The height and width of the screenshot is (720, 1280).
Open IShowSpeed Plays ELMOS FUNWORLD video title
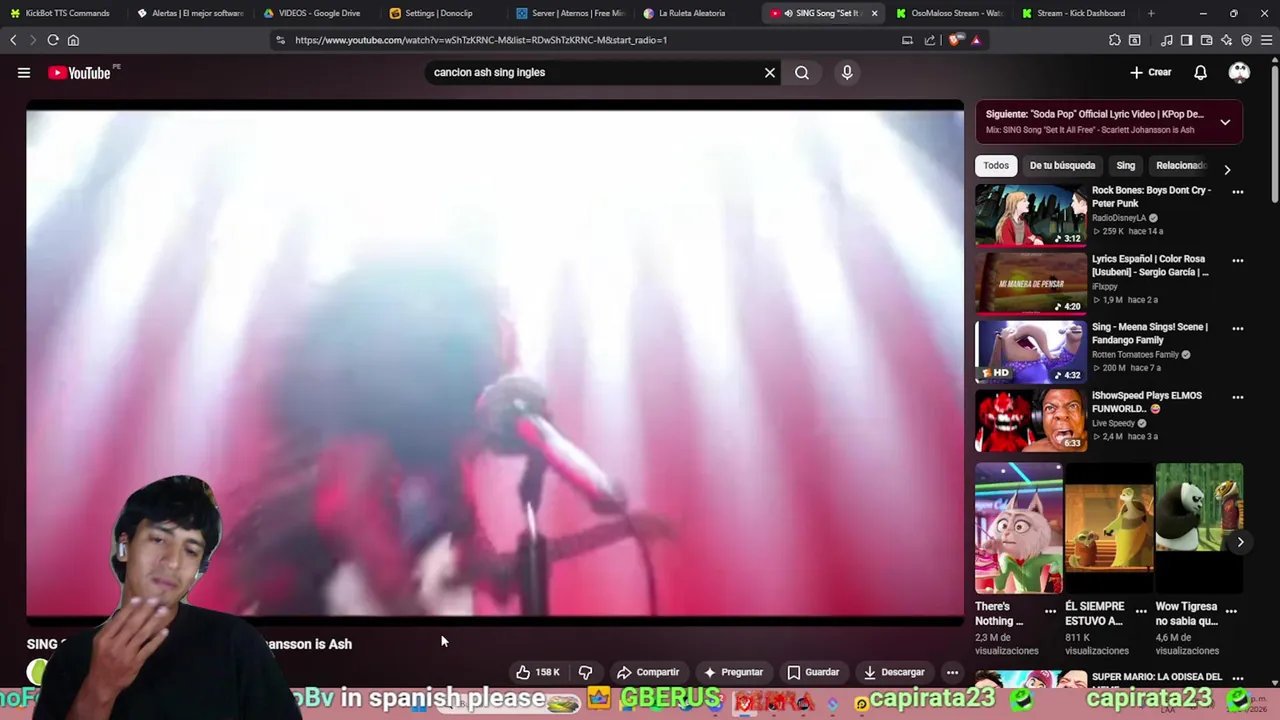pos(1147,402)
